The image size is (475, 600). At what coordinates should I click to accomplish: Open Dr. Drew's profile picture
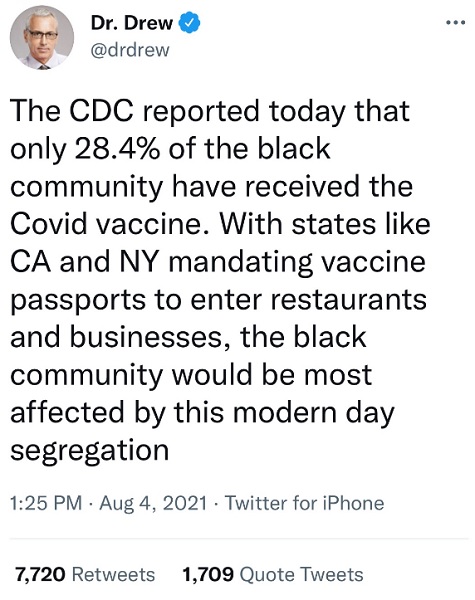[x=42, y=38]
